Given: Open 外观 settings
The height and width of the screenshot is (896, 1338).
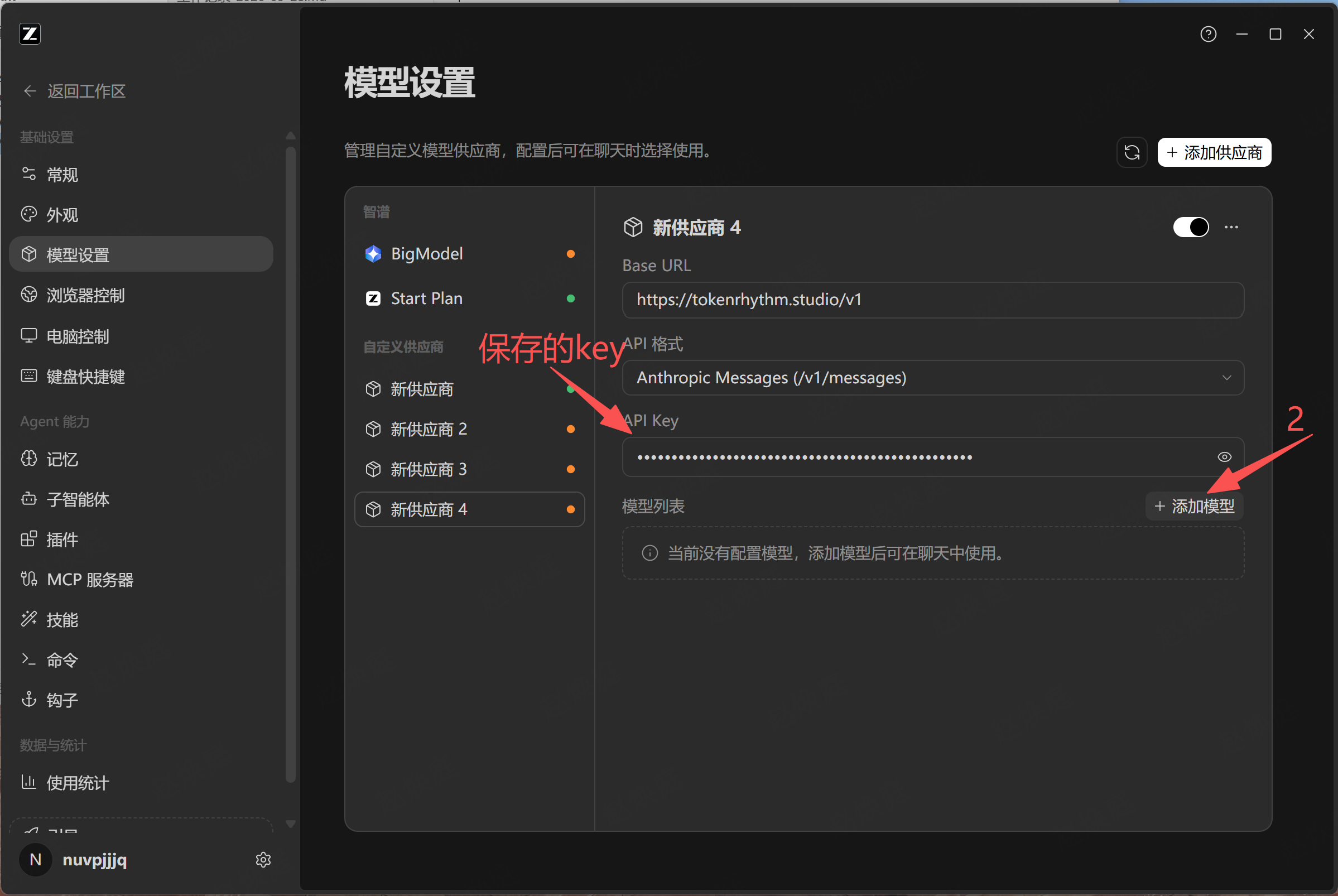Looking at the screenshot, I should pos(141,215).
